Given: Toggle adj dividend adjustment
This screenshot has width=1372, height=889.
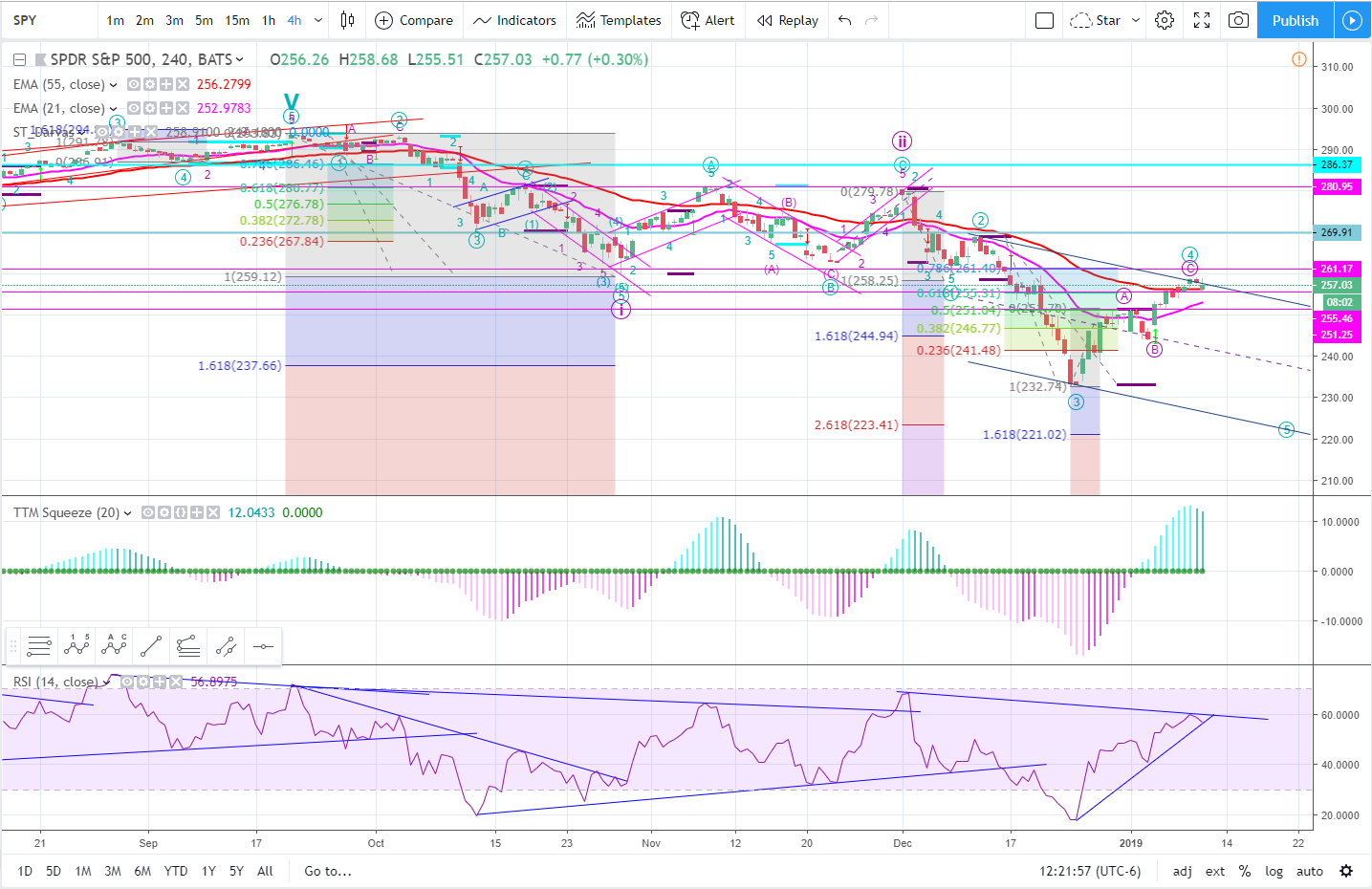Looking at the screenshot, I should [x=1183, y=871].
